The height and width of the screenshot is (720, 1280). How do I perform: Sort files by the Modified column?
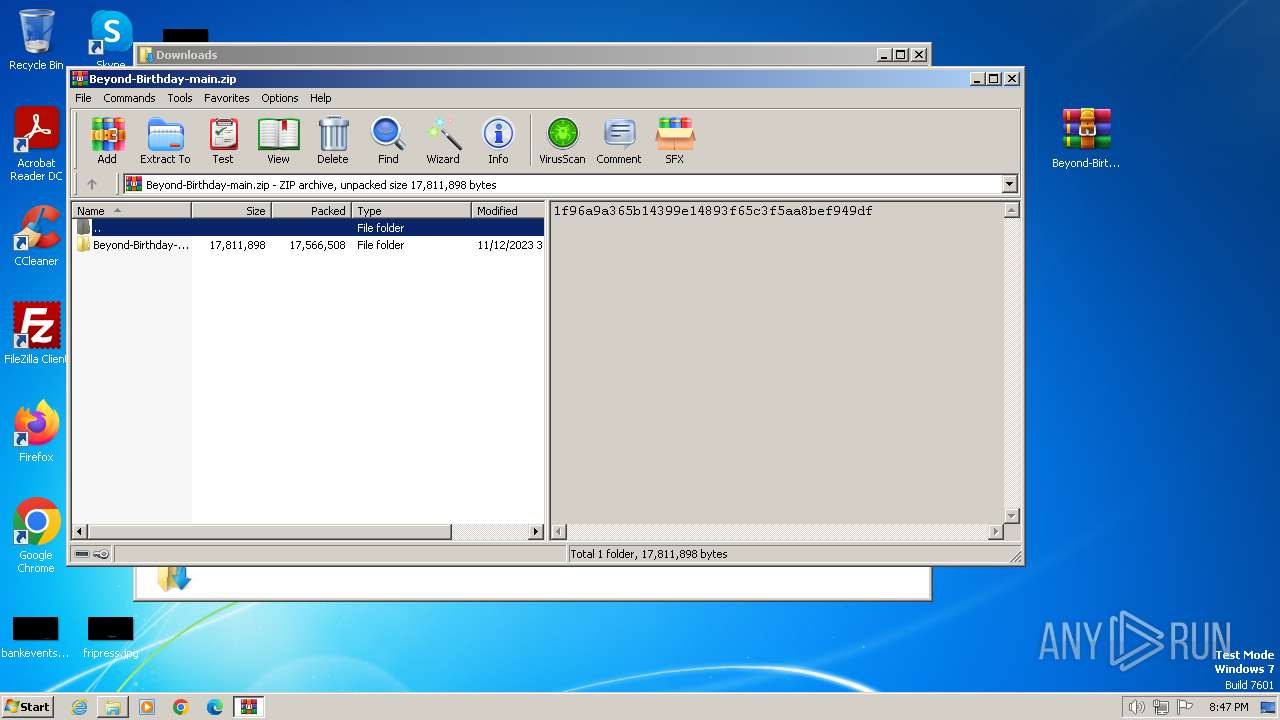click(x=508, y=210)
